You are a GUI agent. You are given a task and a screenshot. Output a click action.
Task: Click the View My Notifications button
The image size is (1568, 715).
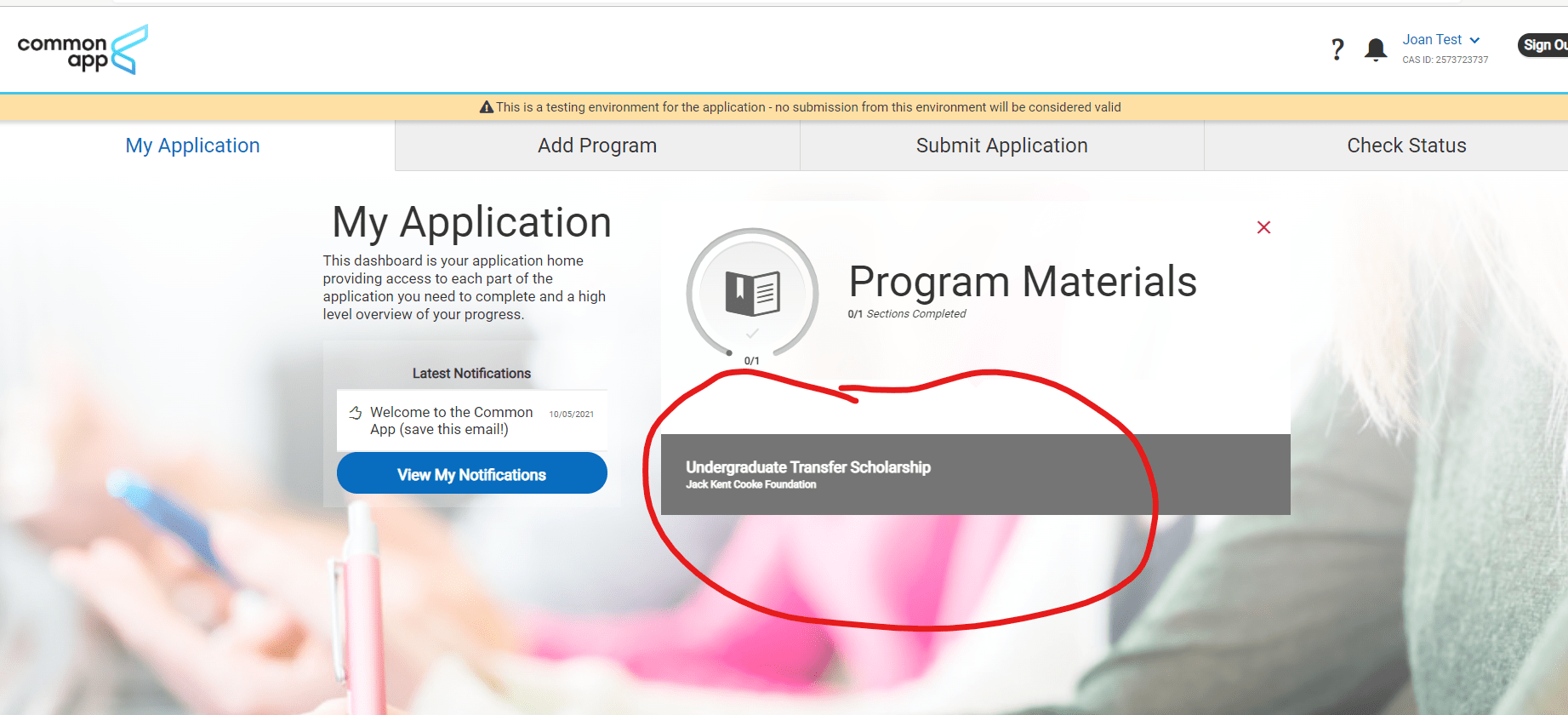472,473
